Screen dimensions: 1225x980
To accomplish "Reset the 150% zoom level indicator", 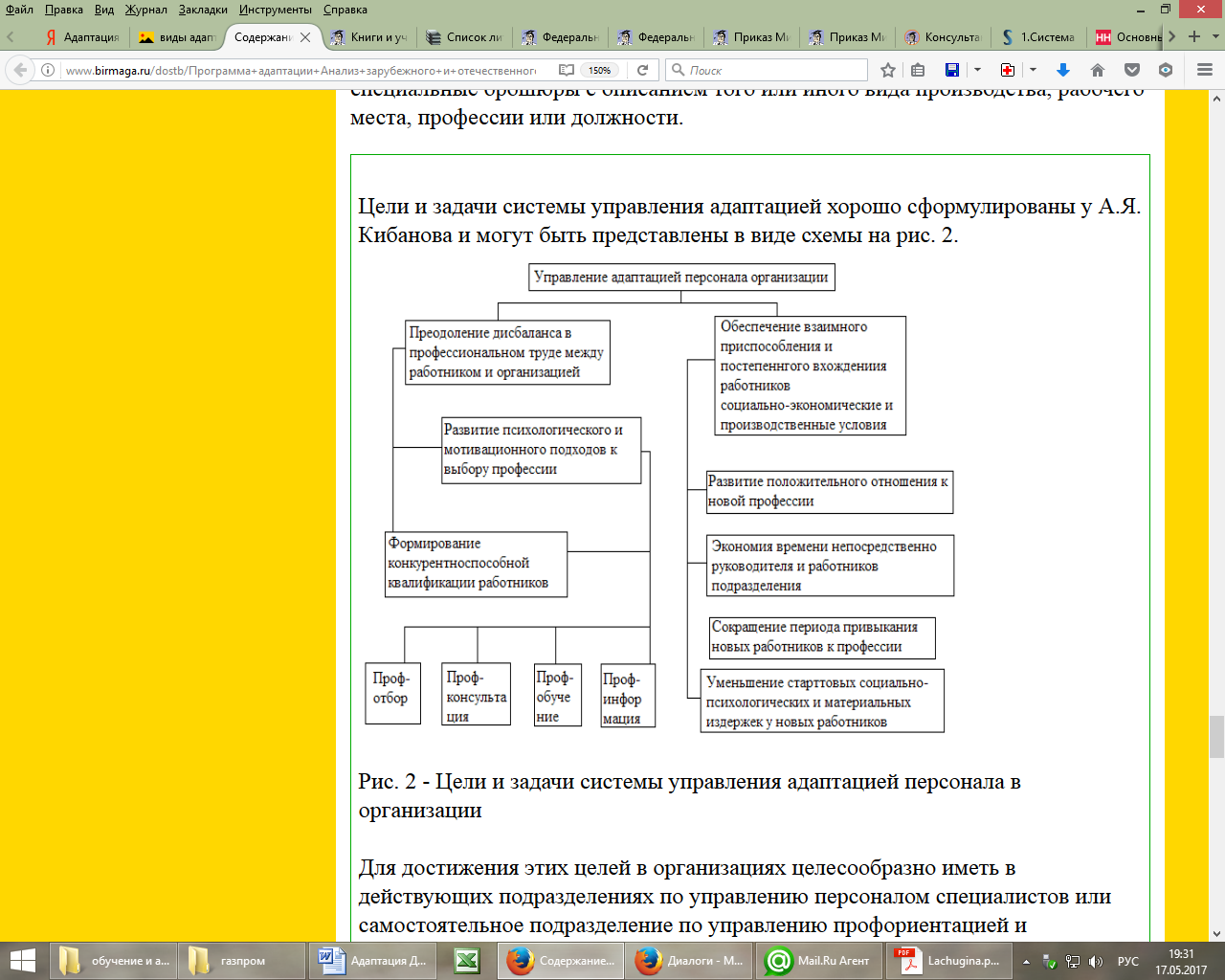I will click(x=600, y=70).
